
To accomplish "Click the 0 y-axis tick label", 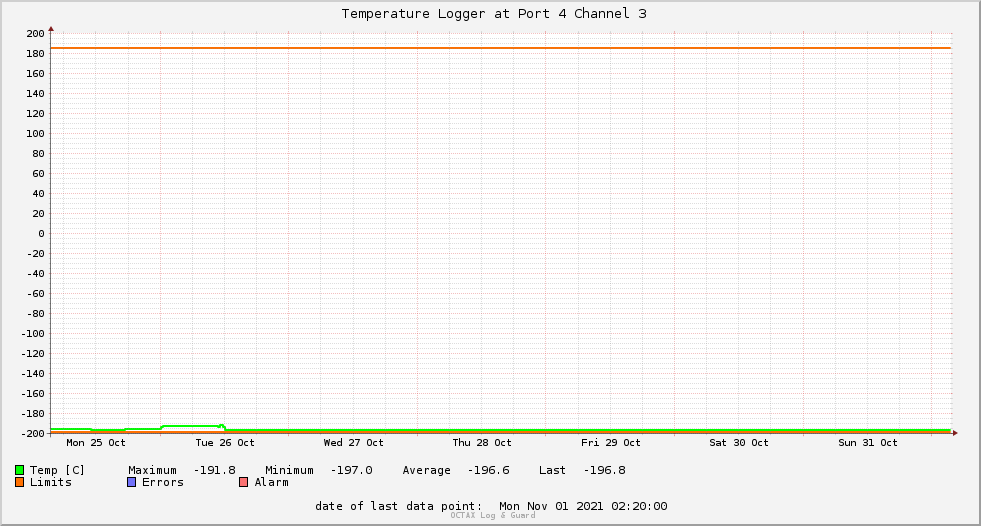I will tap(41, 234).
